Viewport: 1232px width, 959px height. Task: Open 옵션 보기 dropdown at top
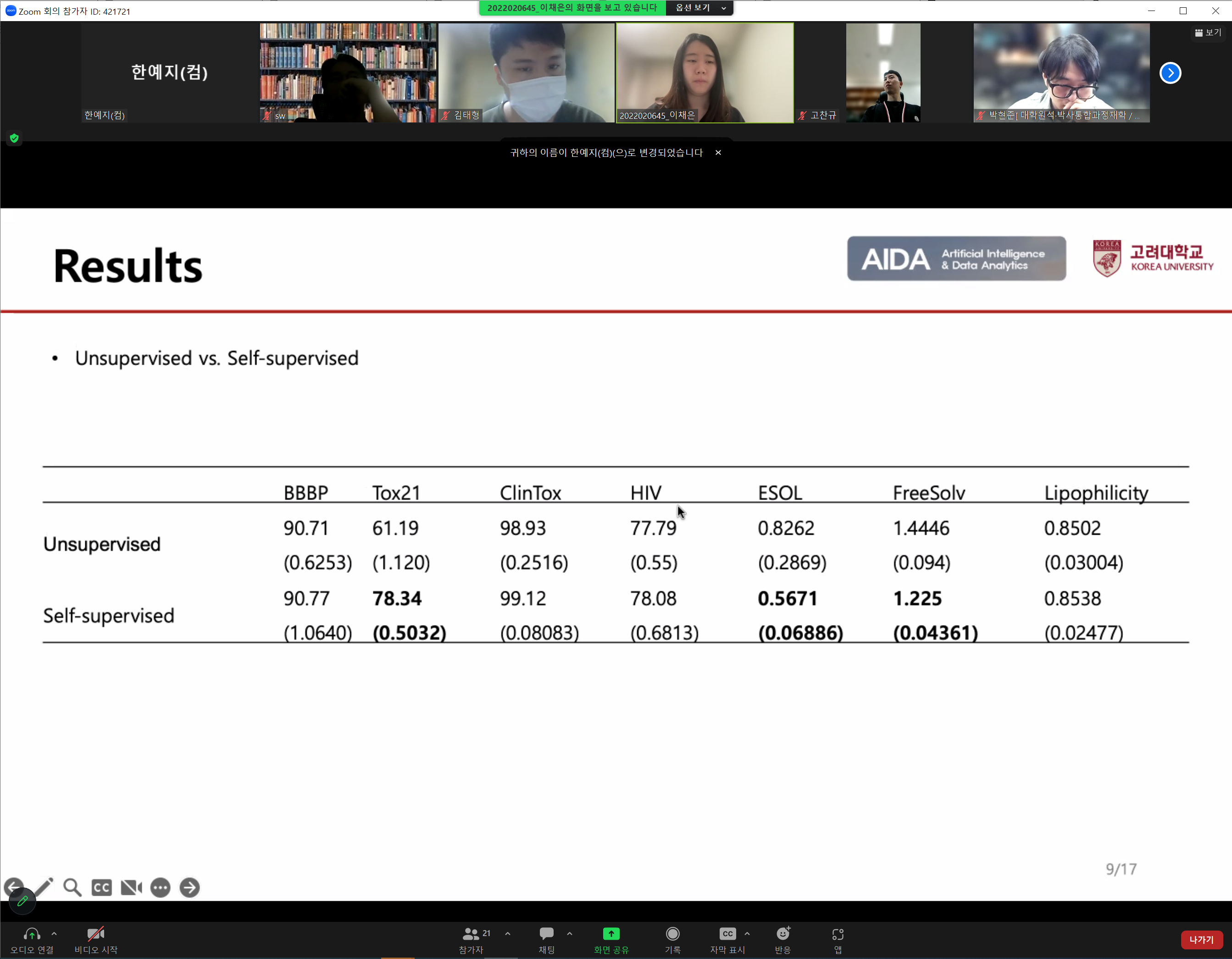699,8
